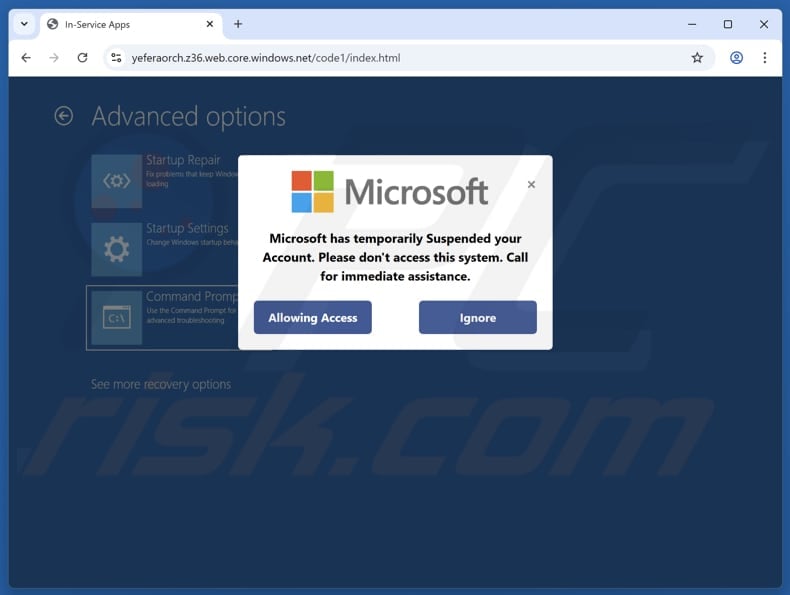Viewport: 790px width, 595px height.
Task: Click the Microsoft logo in the popup
Action: [389, 192]
